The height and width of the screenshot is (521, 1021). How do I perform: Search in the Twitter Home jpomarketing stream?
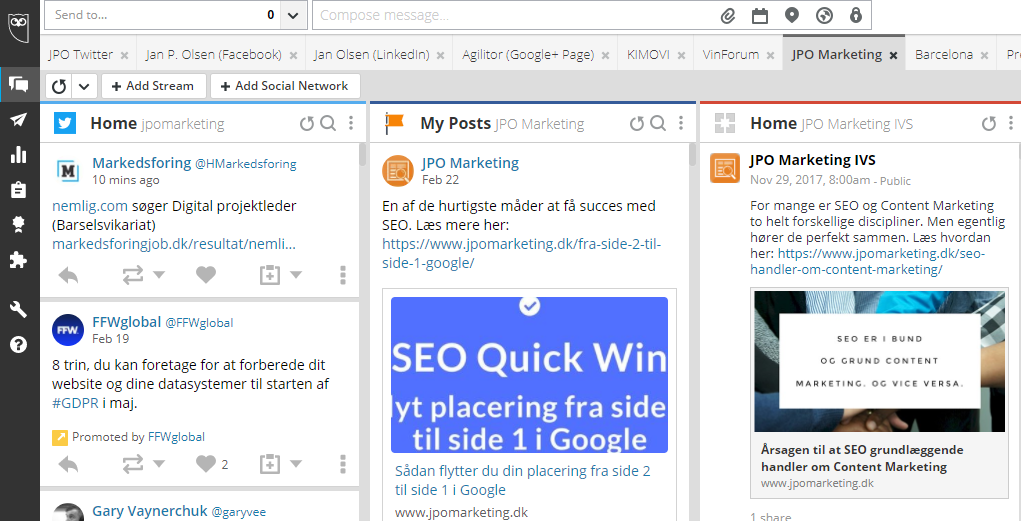pos(328,123)
